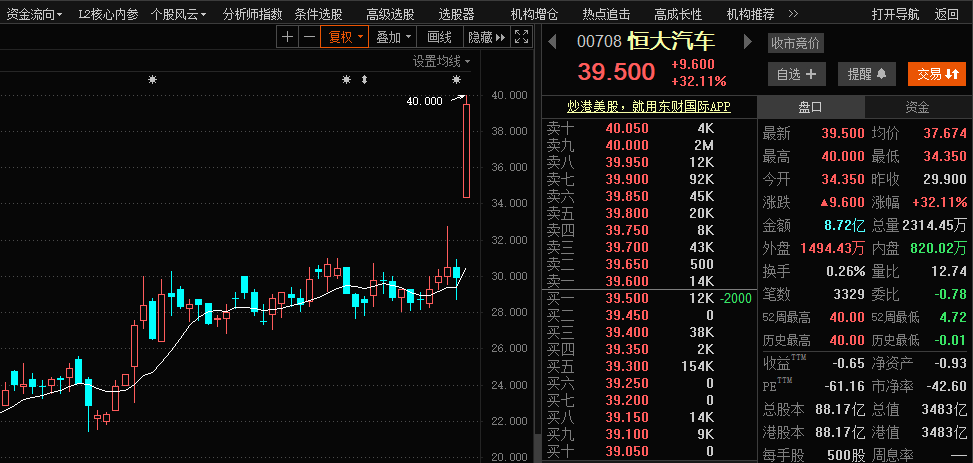Select 卖八 price 39.950
This screenshot has width=973, height=463.
point(627,162)
